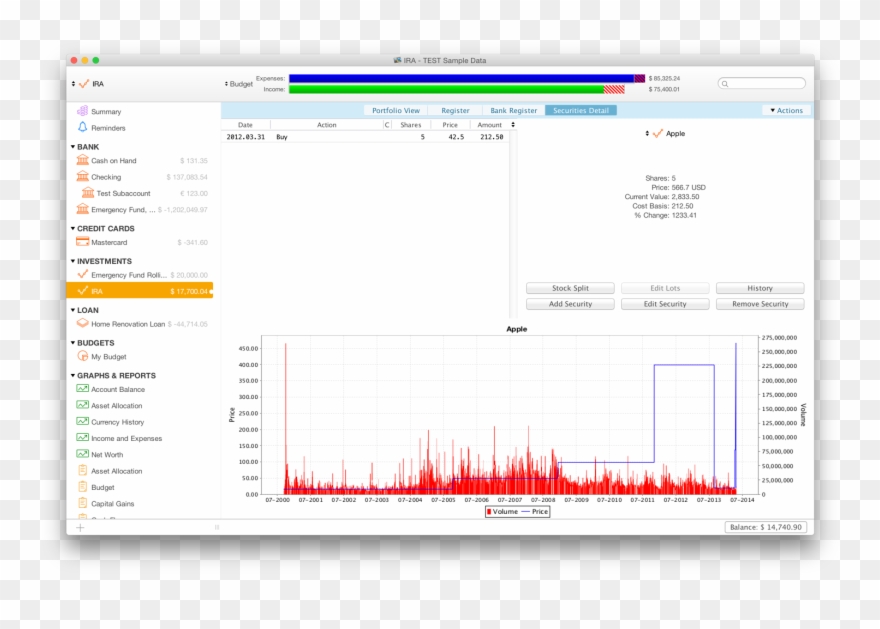880x629 pixels.
Task: Click the search magnifier icon
Action: coord(725,84)
